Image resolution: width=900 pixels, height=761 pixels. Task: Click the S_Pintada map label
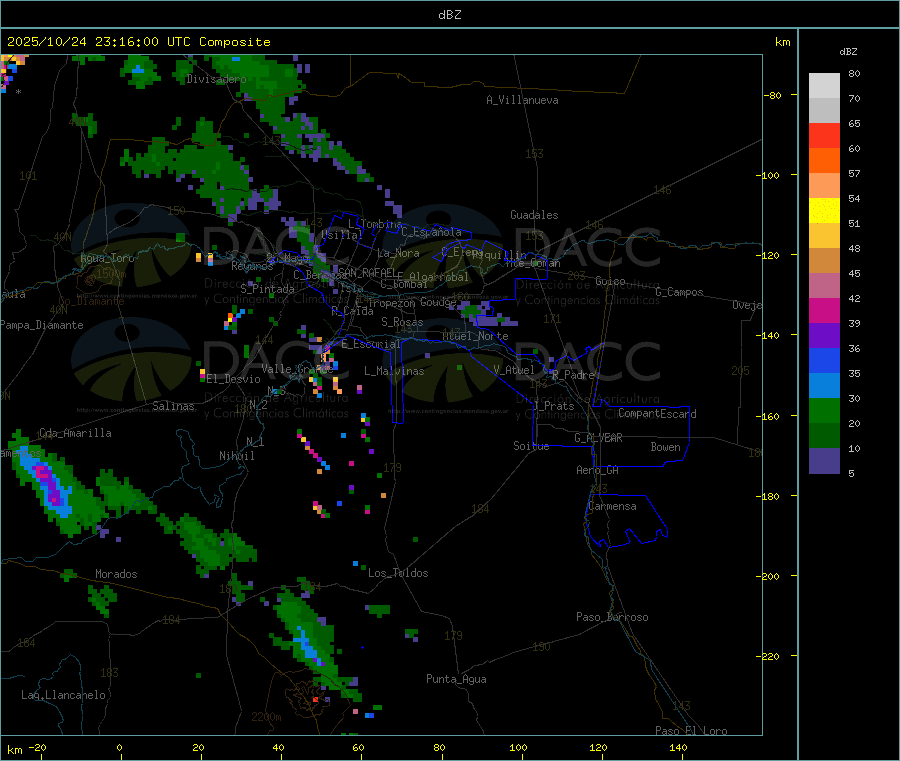[x=267, y=289]
